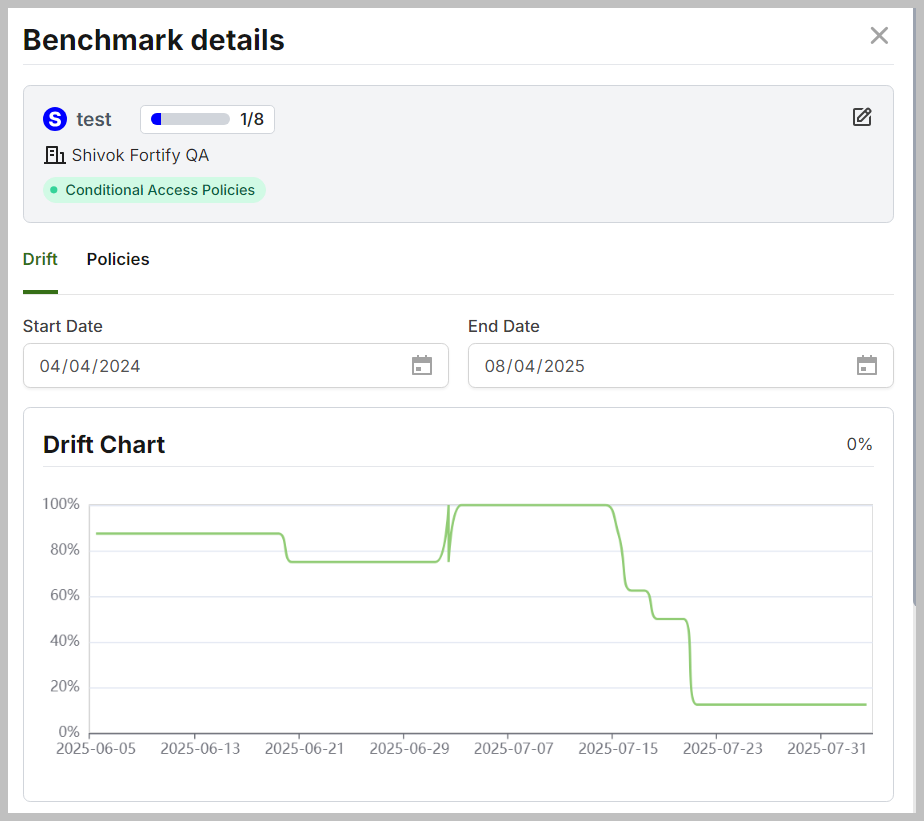Click the edit pencil icon for benchmark
The width and height of the screenshot is (924, 821).
(862, 117)
